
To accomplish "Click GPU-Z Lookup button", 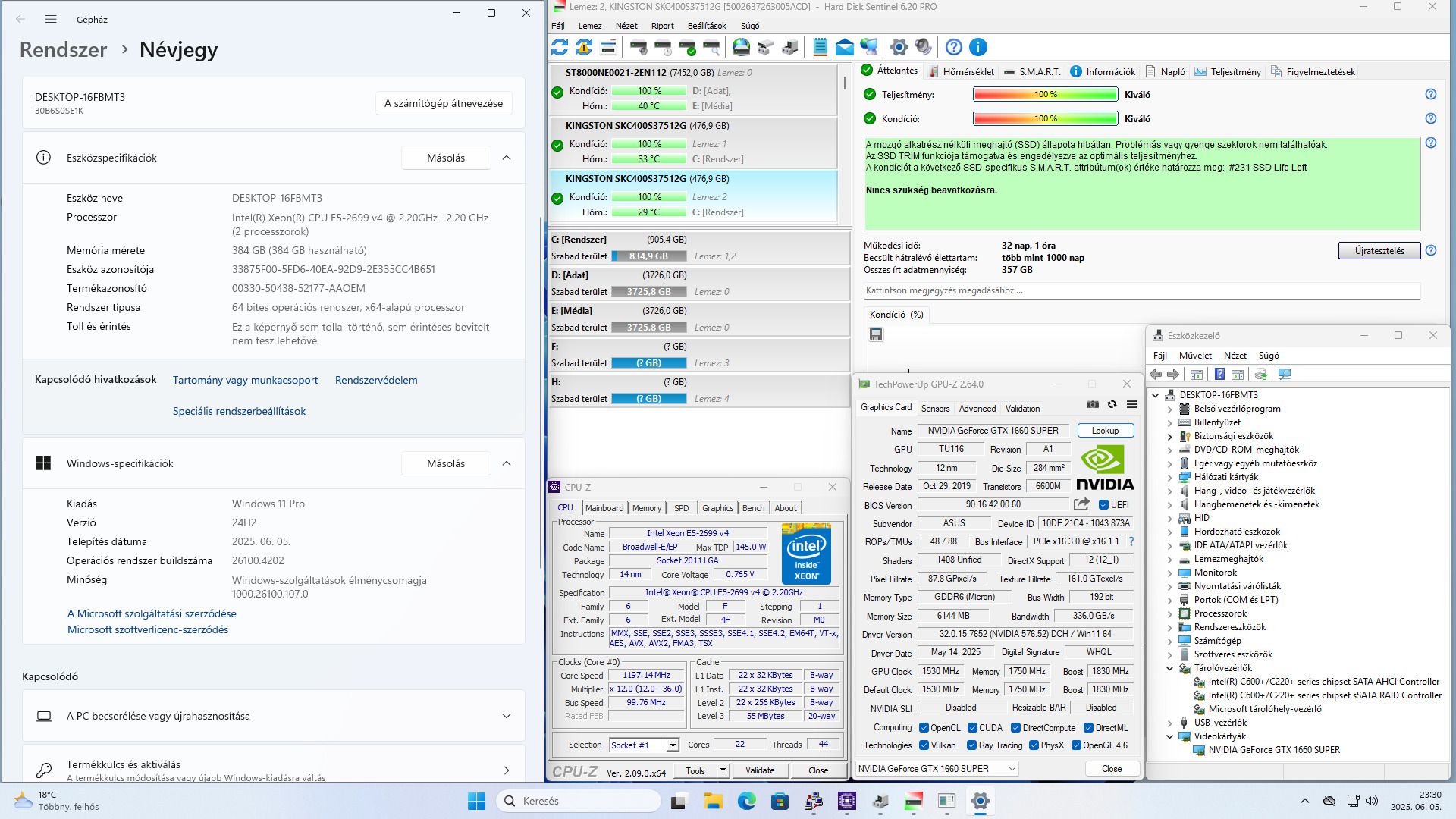I will [x=1105, y=431].
